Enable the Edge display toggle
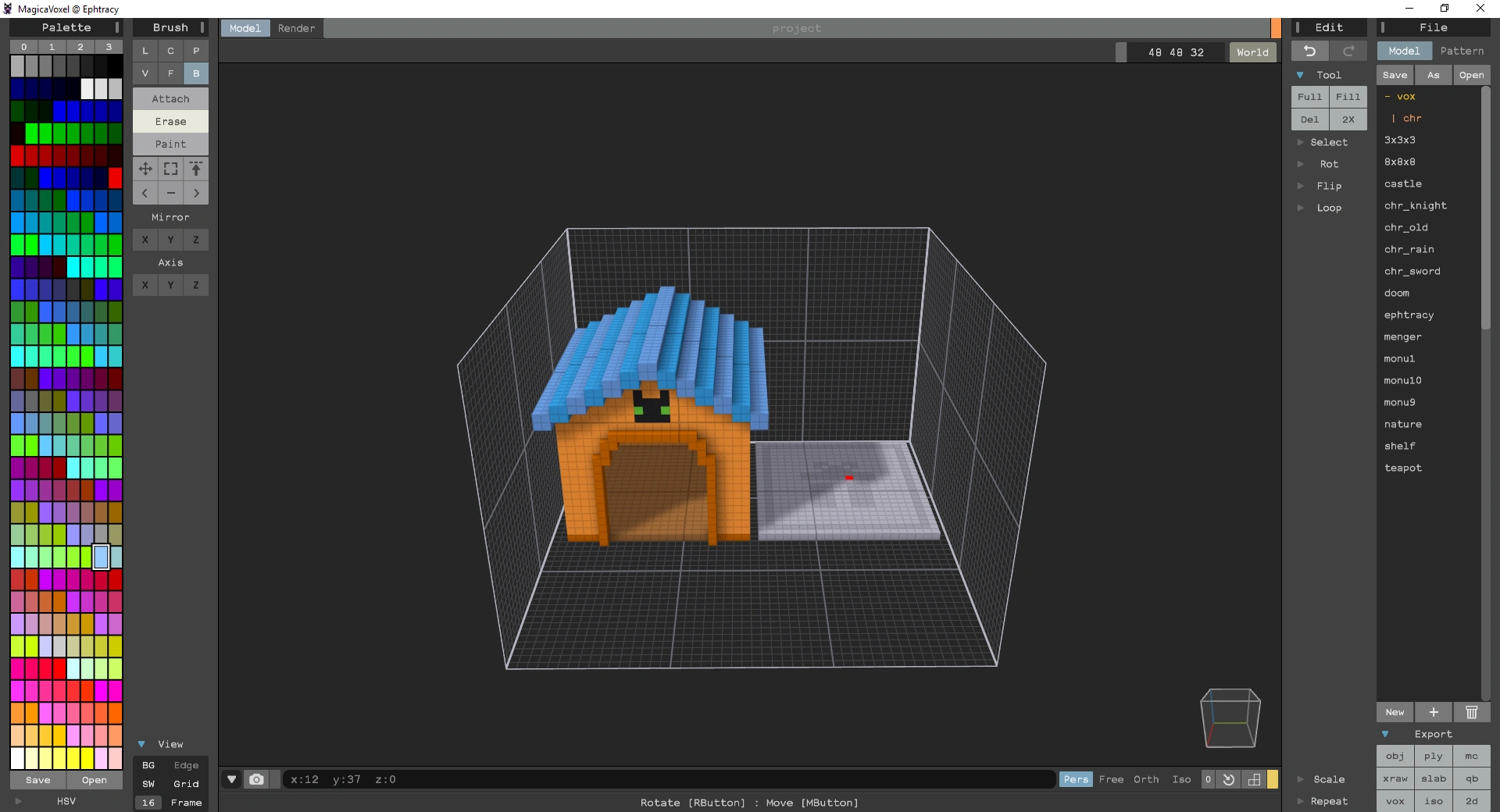 [186, 765]
